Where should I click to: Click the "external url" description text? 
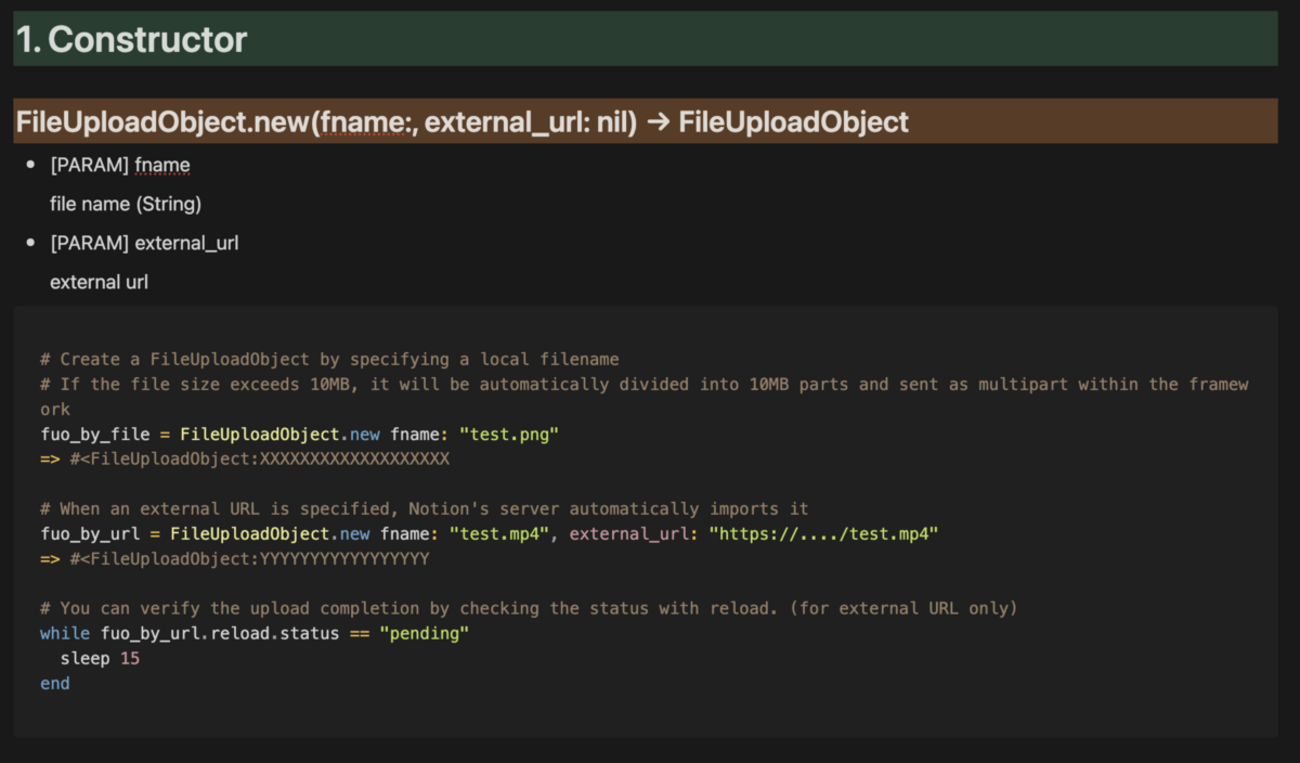tap(99, 282)
